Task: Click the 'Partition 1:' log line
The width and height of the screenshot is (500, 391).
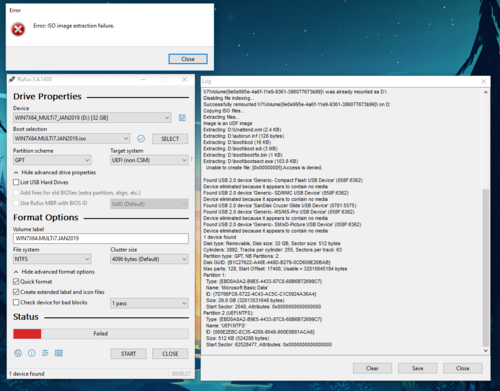Action: point(215,275)
